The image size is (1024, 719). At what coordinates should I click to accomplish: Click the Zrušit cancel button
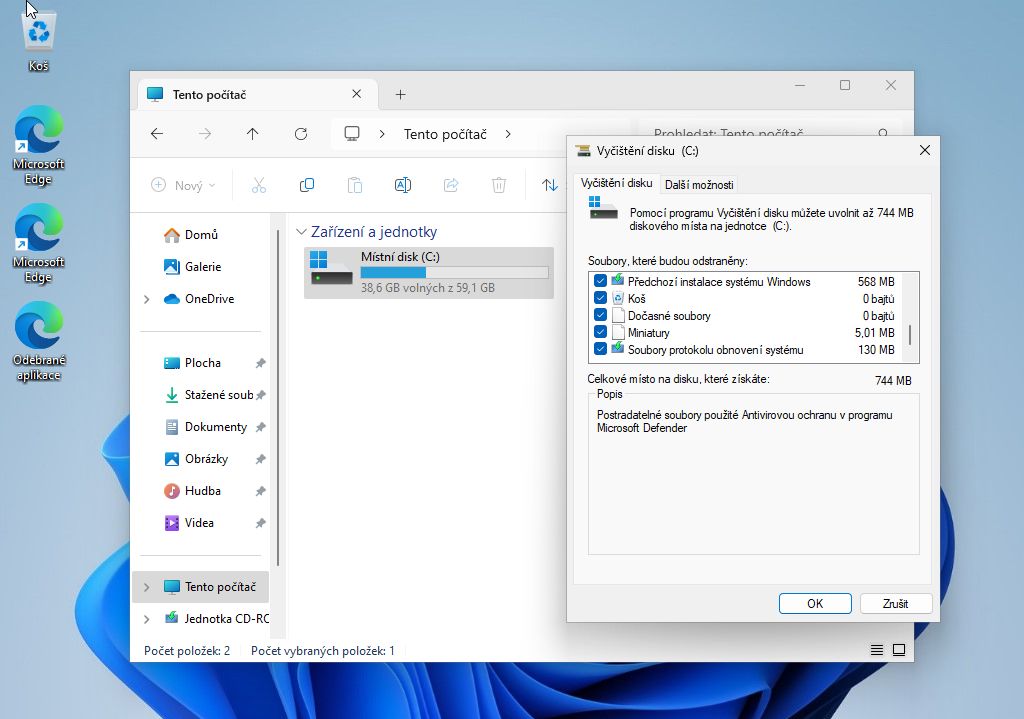click(895, 604)
